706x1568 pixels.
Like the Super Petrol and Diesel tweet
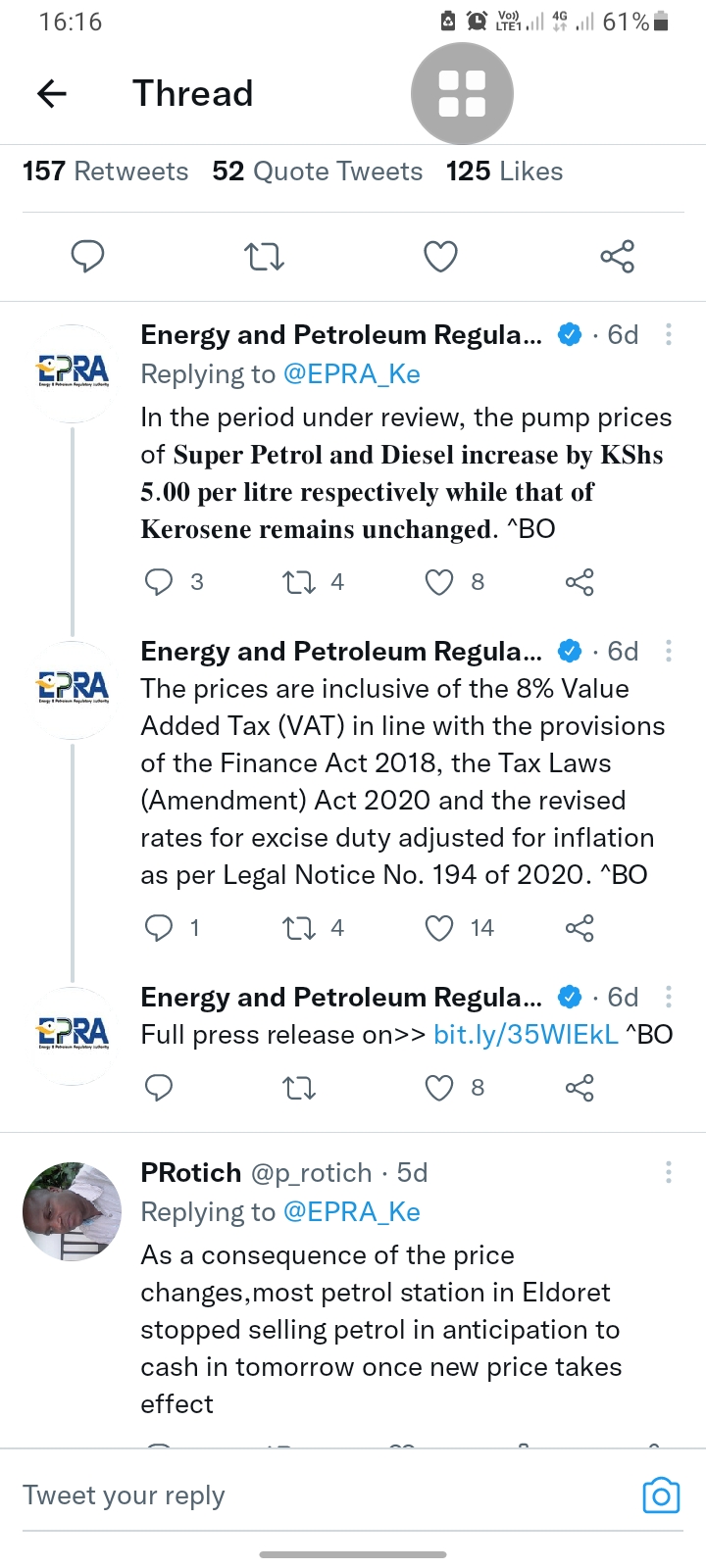click(439, 582)
